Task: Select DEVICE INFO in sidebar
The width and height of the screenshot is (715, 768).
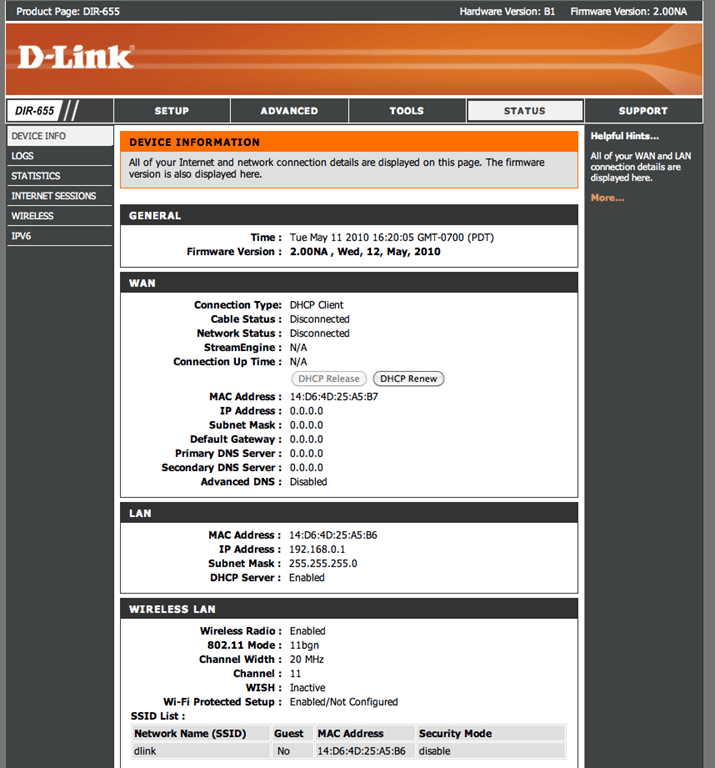Action: [x=60, y=136]
